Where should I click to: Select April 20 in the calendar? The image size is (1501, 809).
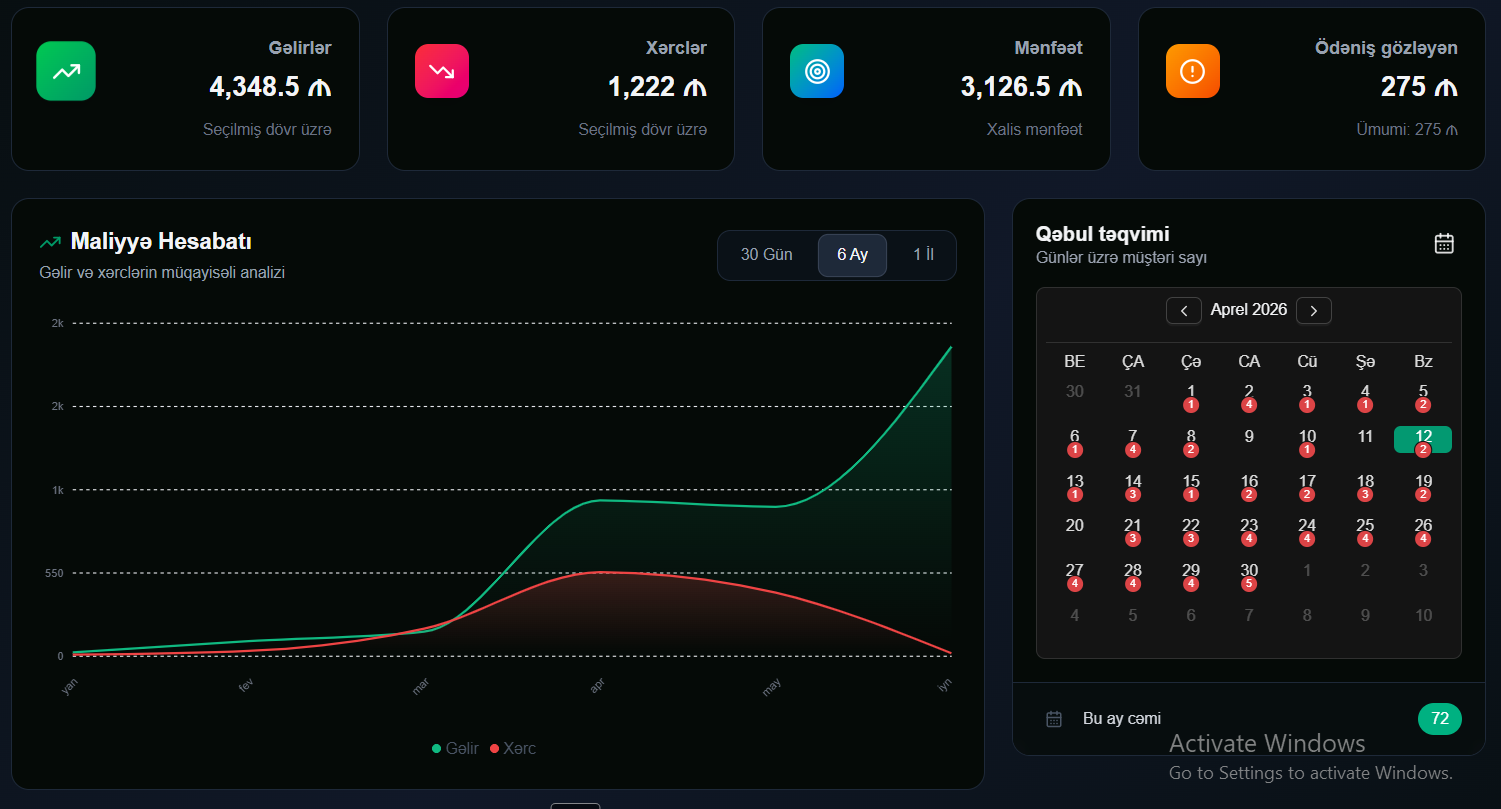click(1075, 526)
